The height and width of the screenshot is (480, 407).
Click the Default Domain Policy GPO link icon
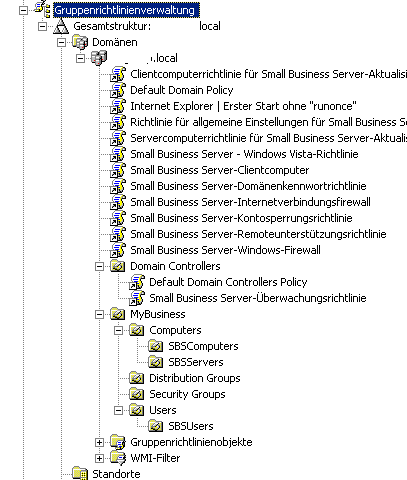[x=118, y=90]
